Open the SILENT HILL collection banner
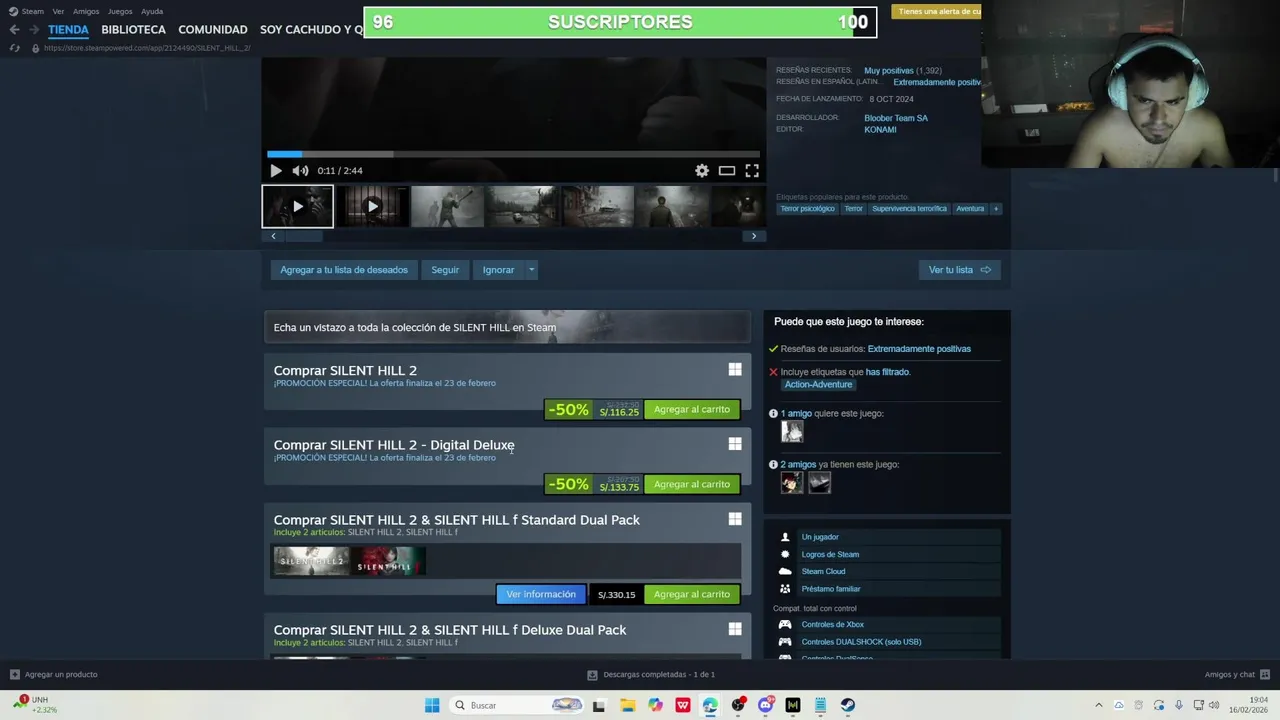Screen dimensions: 1280x720 pyautogui.click(x=507, y=327)
